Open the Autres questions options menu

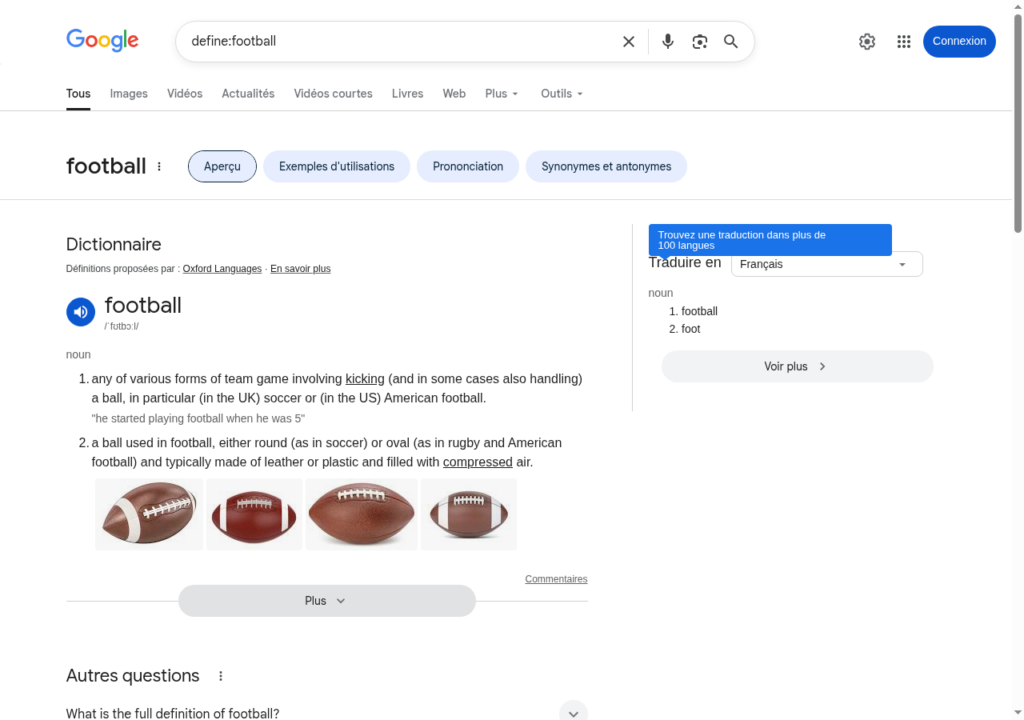click(x=221, y=676)
